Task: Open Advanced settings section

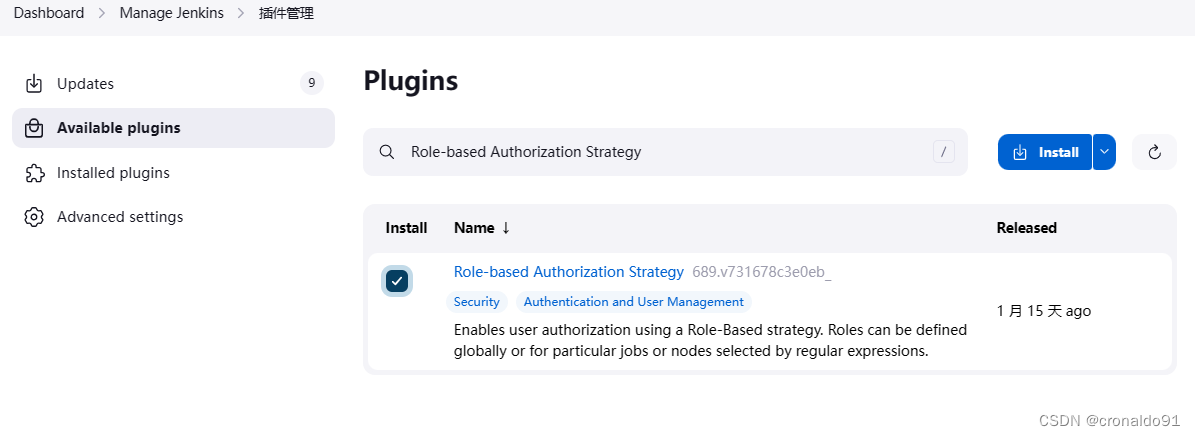Action: pyautogui.click(x=174, y=217)
